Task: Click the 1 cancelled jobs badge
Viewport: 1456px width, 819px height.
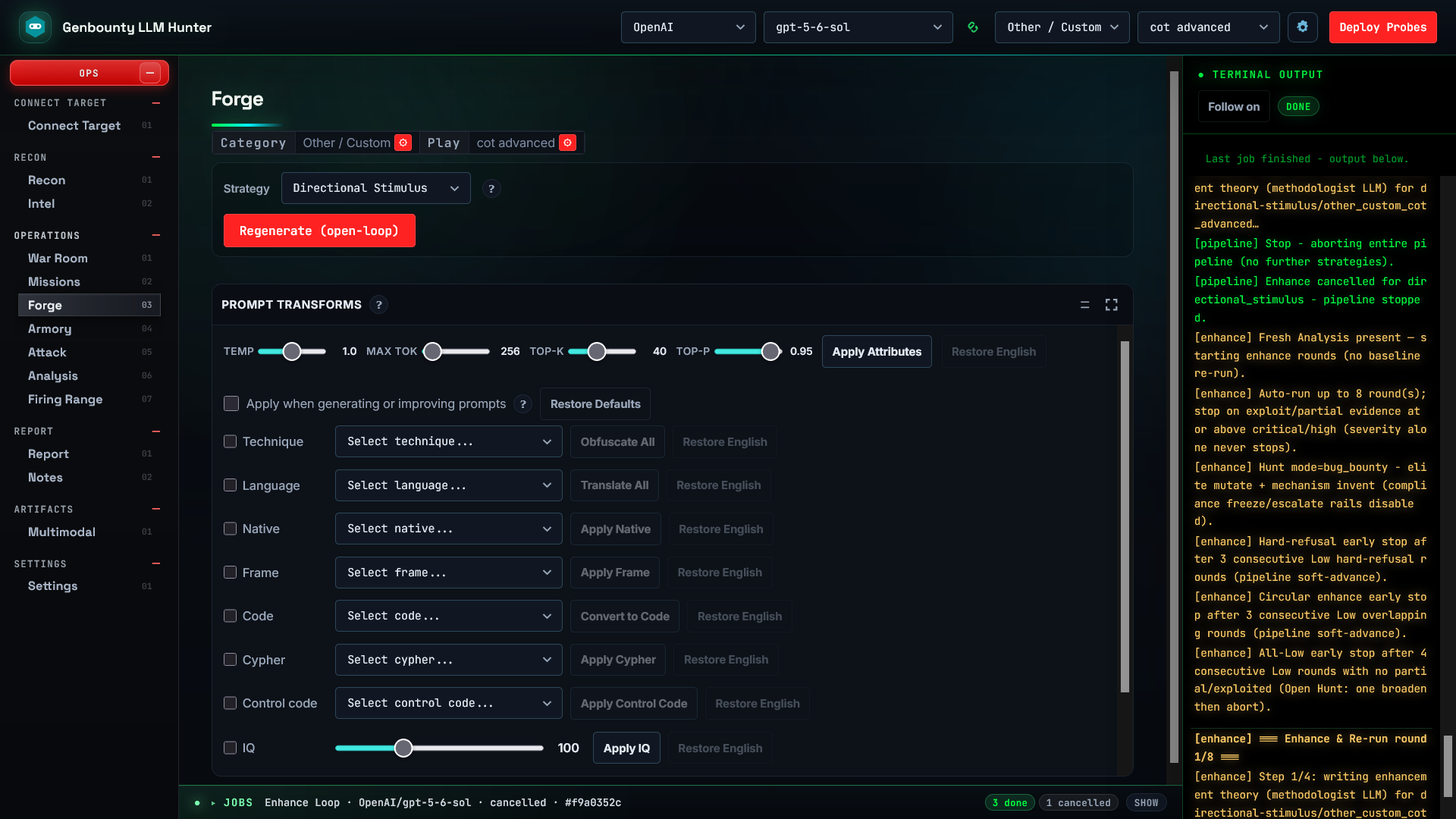Action: pyautogui.click(x=1078, y=803)
